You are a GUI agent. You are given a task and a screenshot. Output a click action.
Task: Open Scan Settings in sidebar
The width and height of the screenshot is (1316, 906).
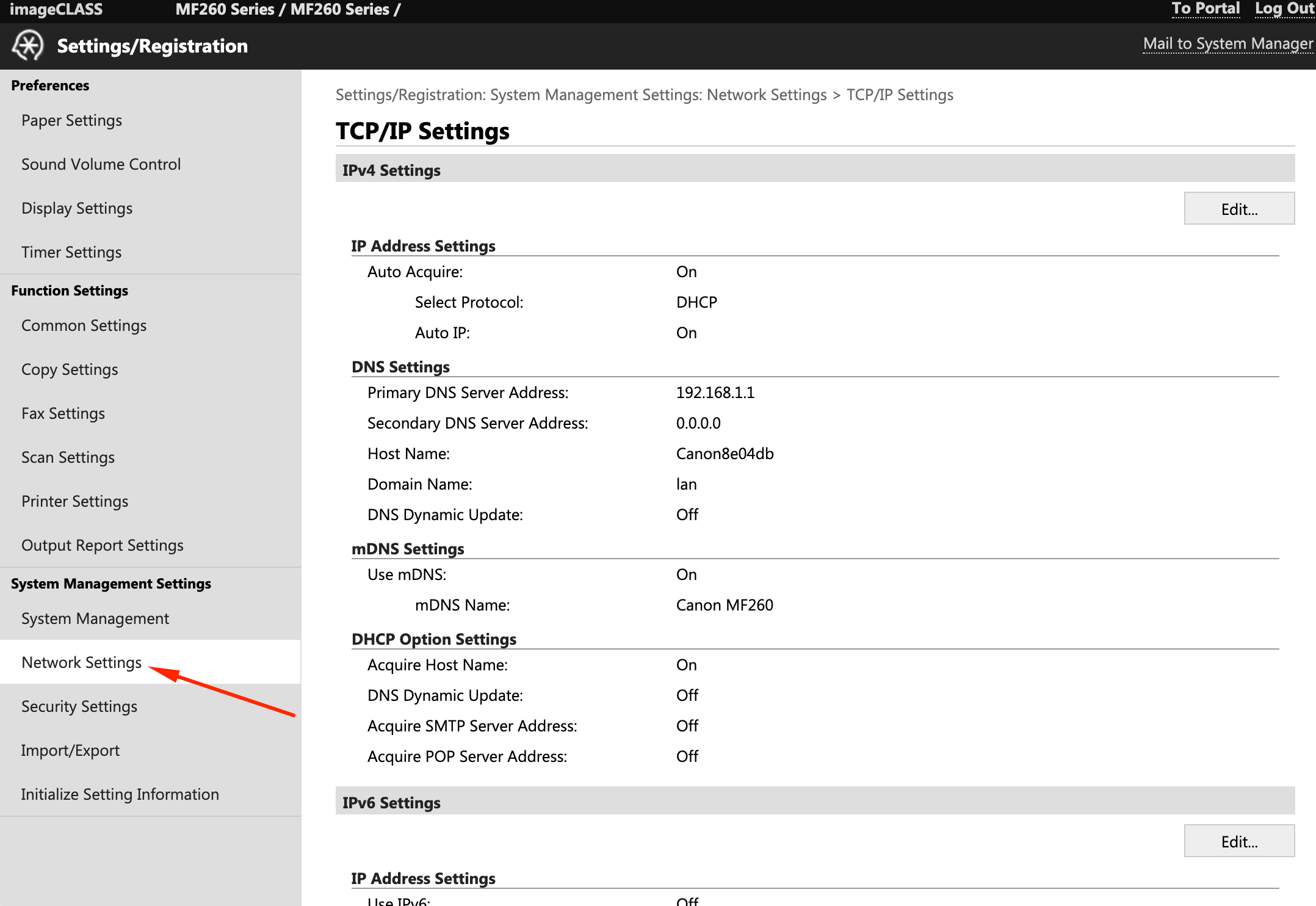pyautogui.click(x=68, y=457)
